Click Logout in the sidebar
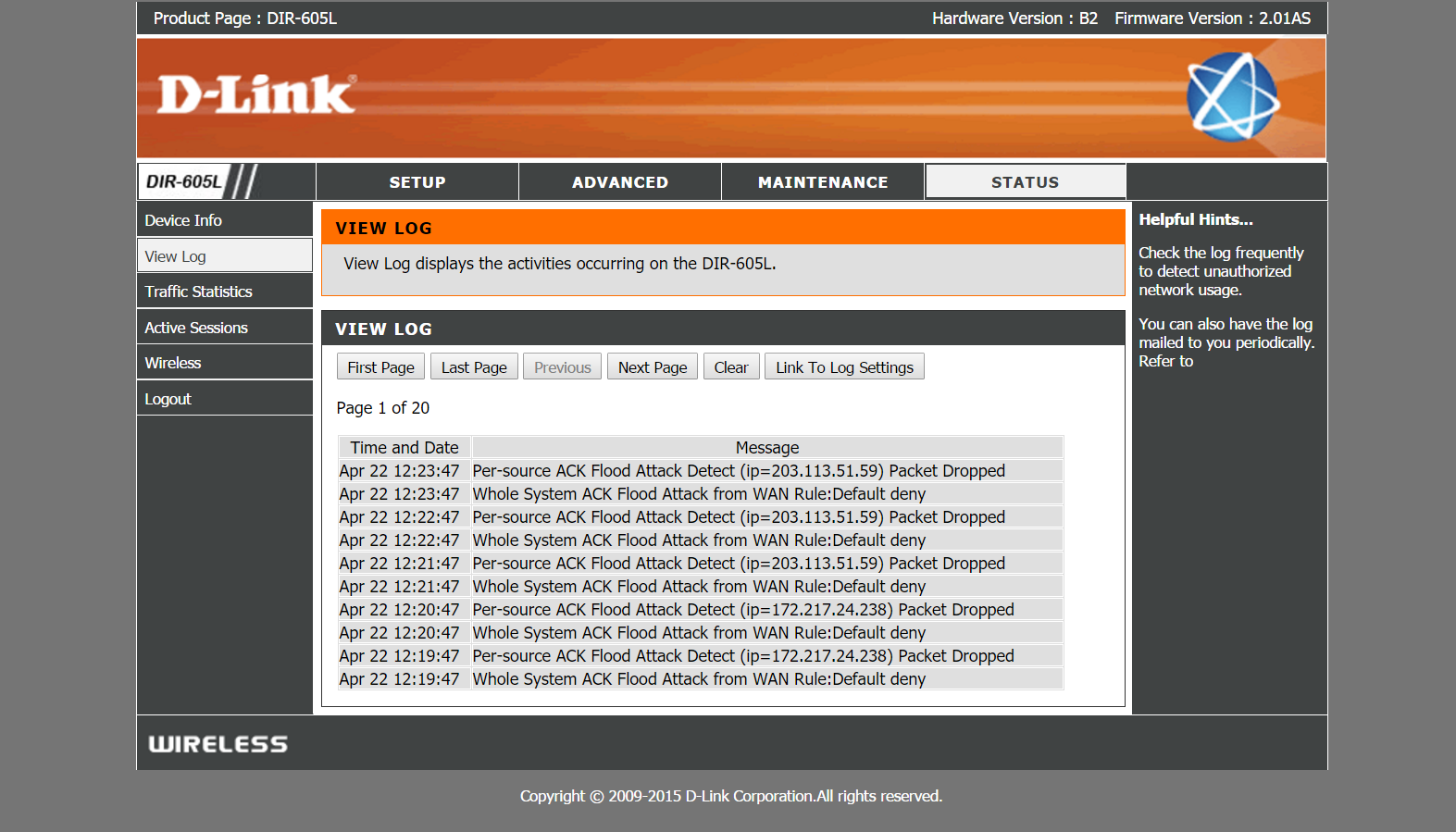Screen dimensions: 1456x832 (x=225, y=399)
